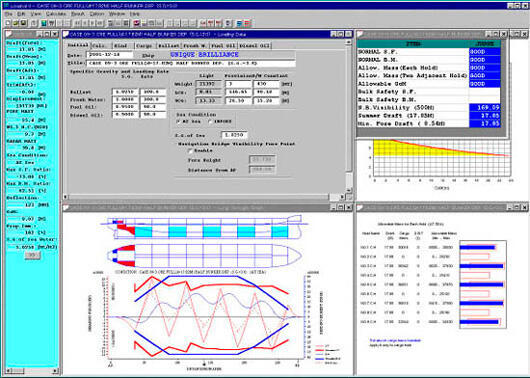This screenshot has width=530, height=378.
Task: Click the Loading Data vertical scrollbar up arrow
Action: tap(348, 43)
